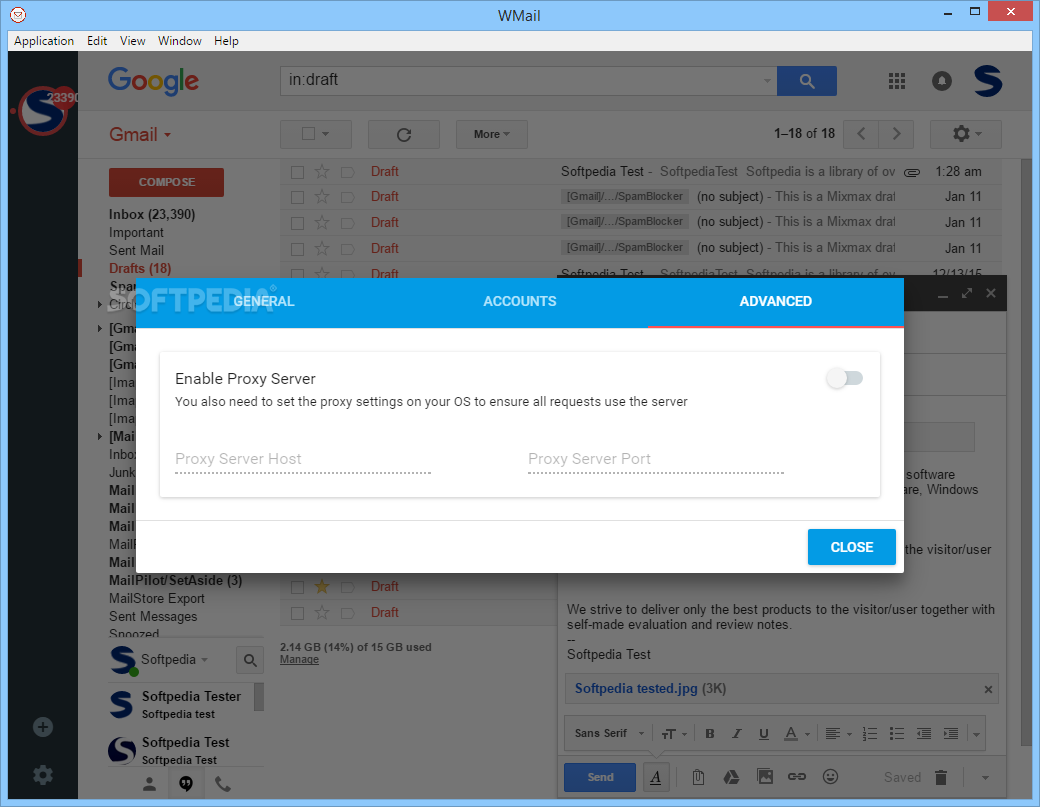Open Gmail product dropdown
The image size is (1040, 807).
[140, 135]
